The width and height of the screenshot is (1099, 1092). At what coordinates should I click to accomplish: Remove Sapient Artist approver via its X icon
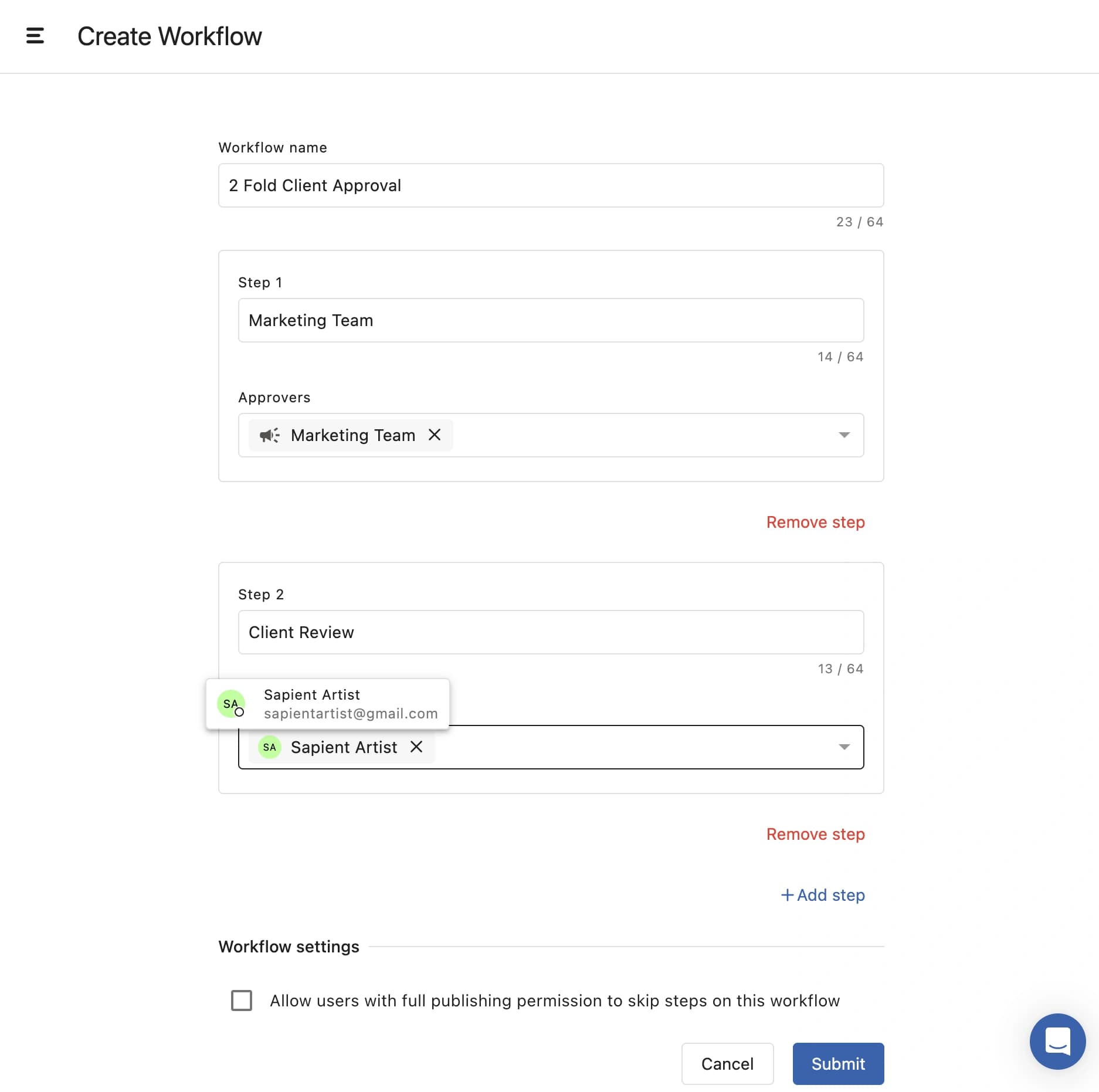pyautogui.click(x=416, y=747)
